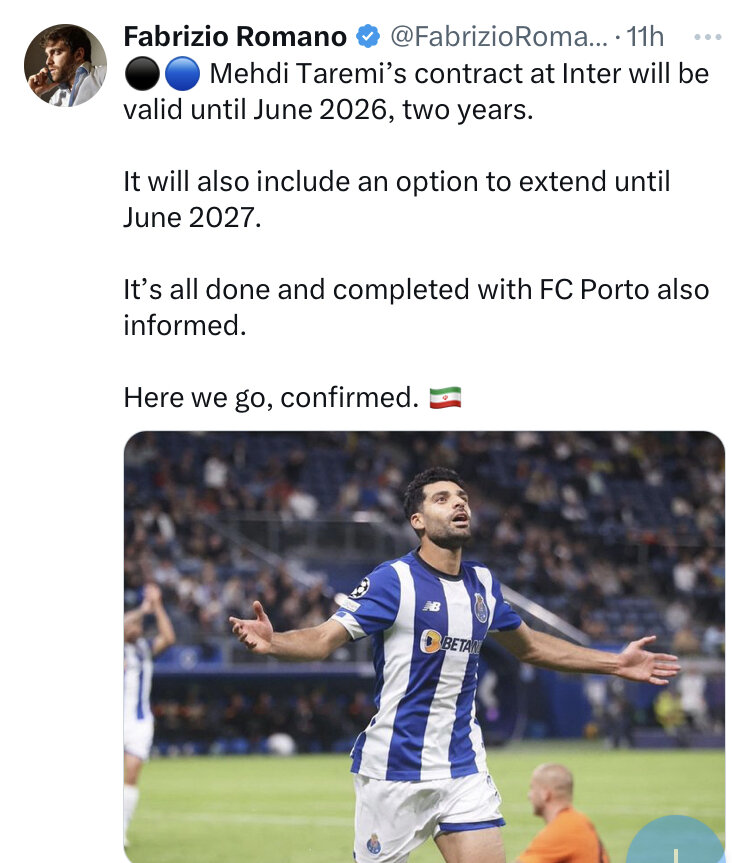
Task: Click the blue circle emoji
Action: (x=184, y=73)
